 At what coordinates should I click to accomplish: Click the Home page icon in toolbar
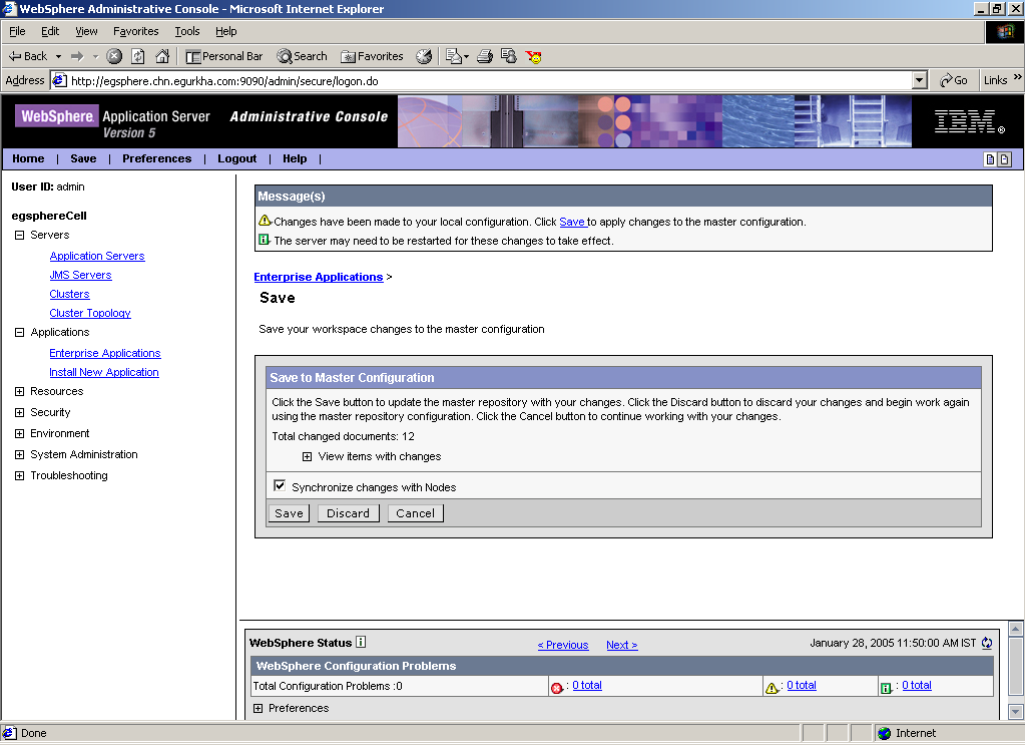(x=162, y=56)
